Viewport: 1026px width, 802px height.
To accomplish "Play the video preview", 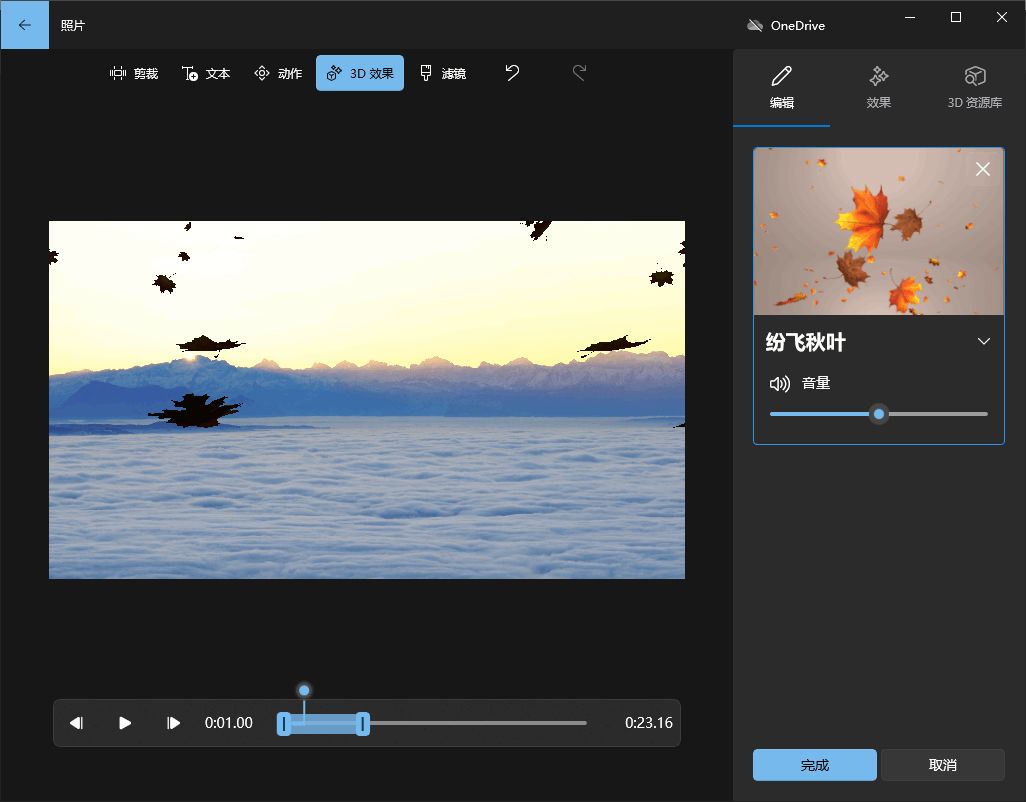I will pos(125,723).
